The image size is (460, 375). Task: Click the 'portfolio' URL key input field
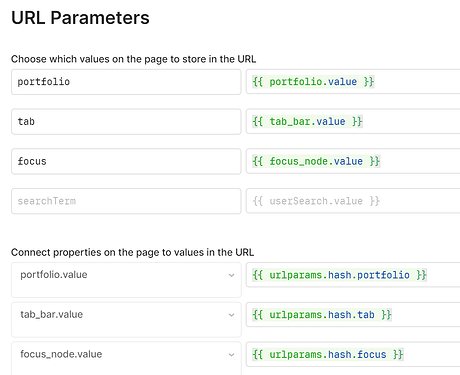126,82
